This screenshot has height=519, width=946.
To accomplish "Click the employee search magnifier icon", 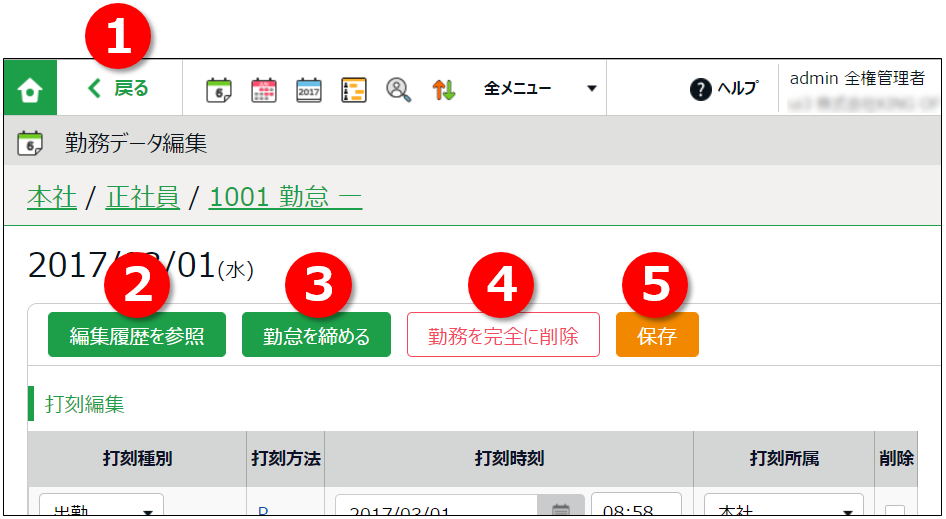I will [x=399, y=89].
